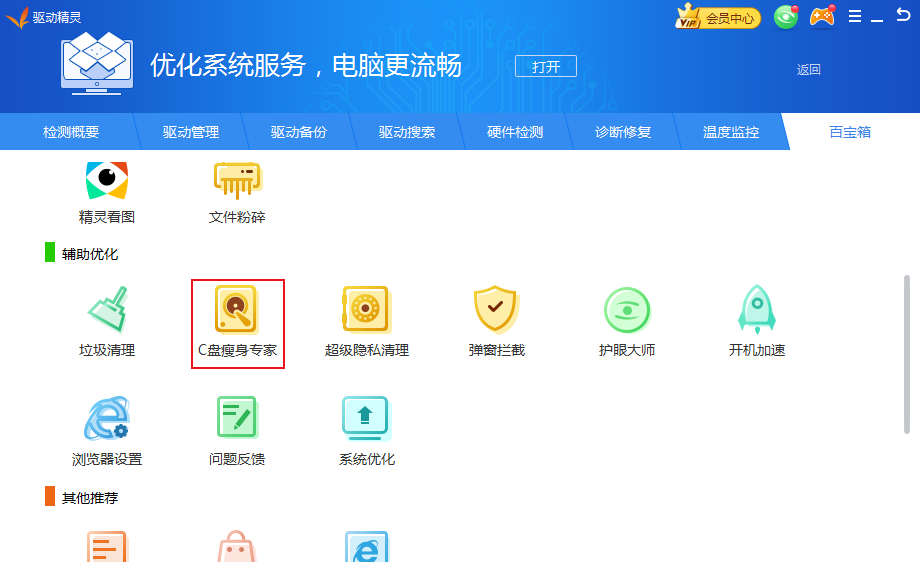Screen dimensions: 920x580
Task: Click the game controller icon in title bar
Action: [x=822, y=17]
